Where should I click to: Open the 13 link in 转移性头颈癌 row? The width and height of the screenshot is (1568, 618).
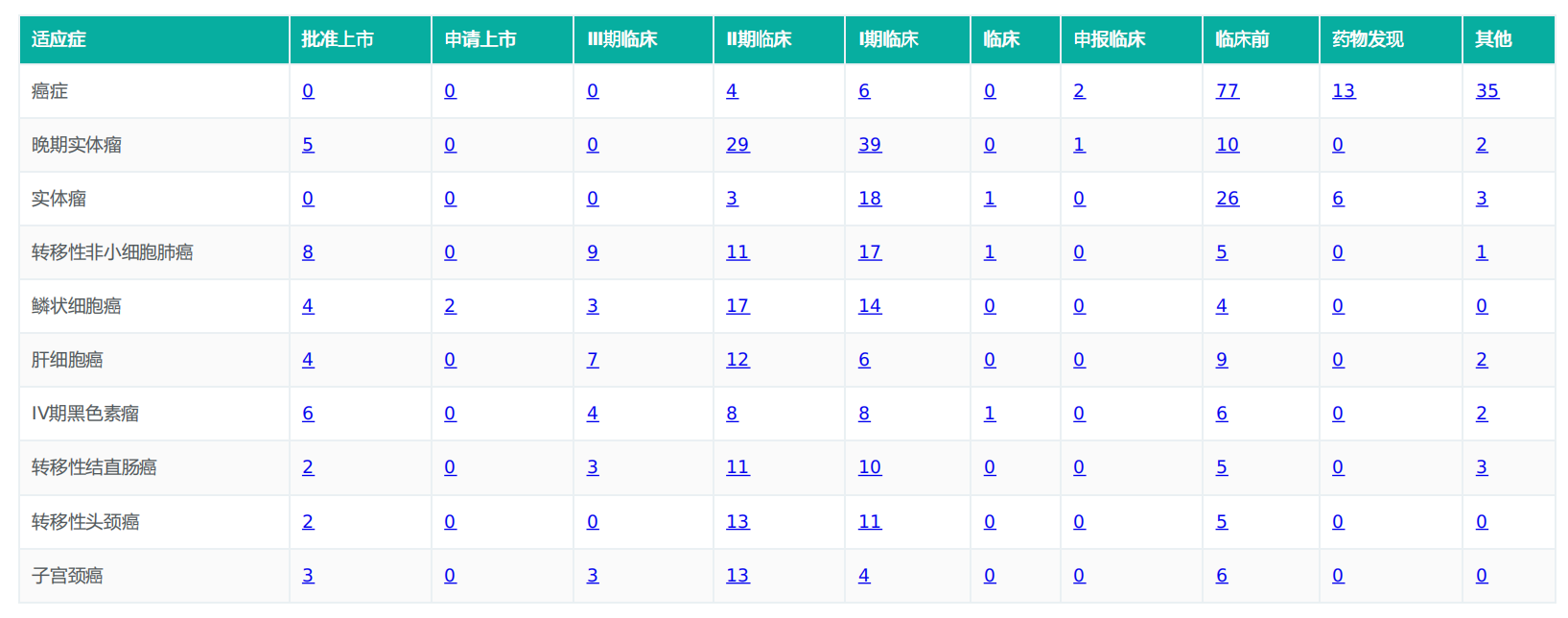pyautogui.click(x=737, y=522)
